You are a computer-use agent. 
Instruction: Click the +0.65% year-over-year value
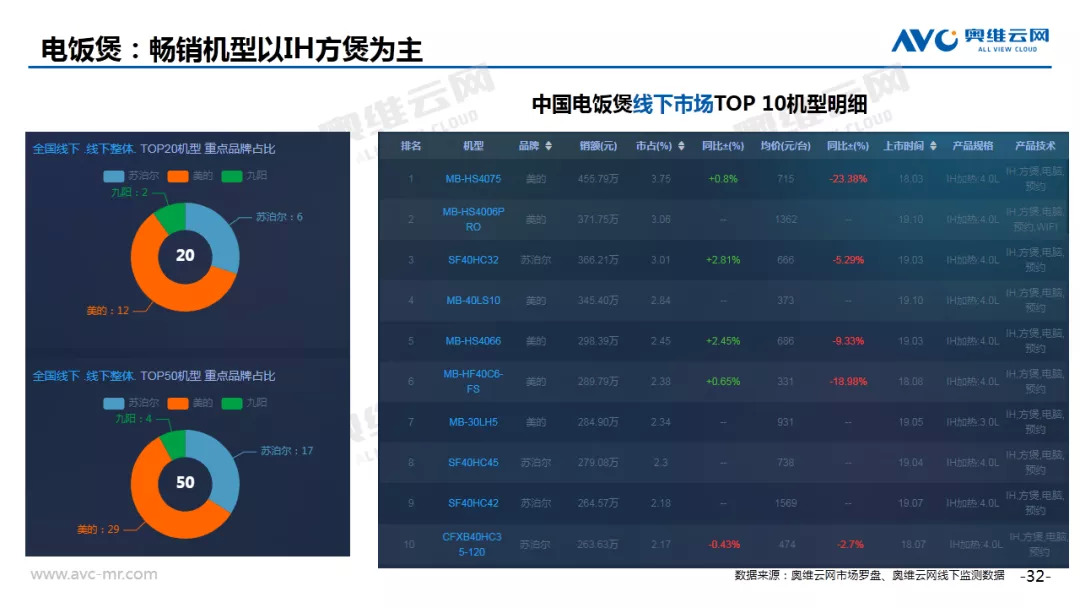click(723, 381)
